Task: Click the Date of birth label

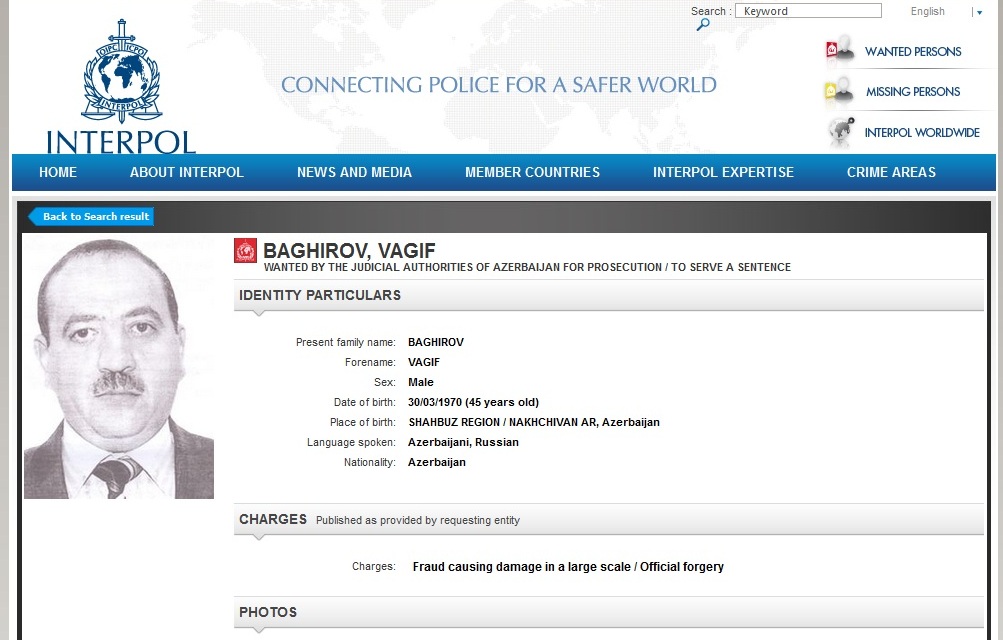Action: coord(365,403)
